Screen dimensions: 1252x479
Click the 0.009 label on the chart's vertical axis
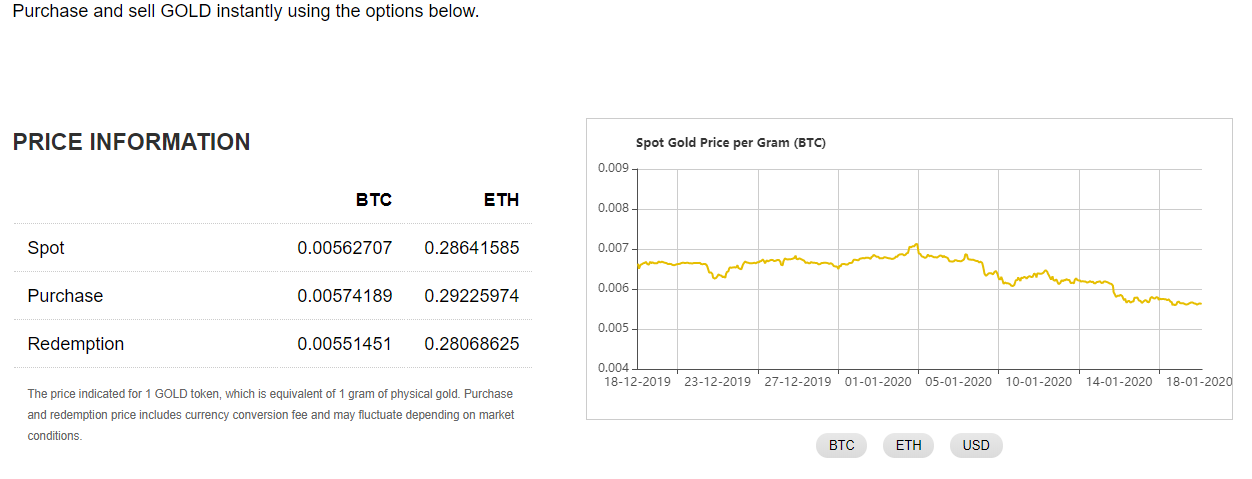[x=612, y=168]
